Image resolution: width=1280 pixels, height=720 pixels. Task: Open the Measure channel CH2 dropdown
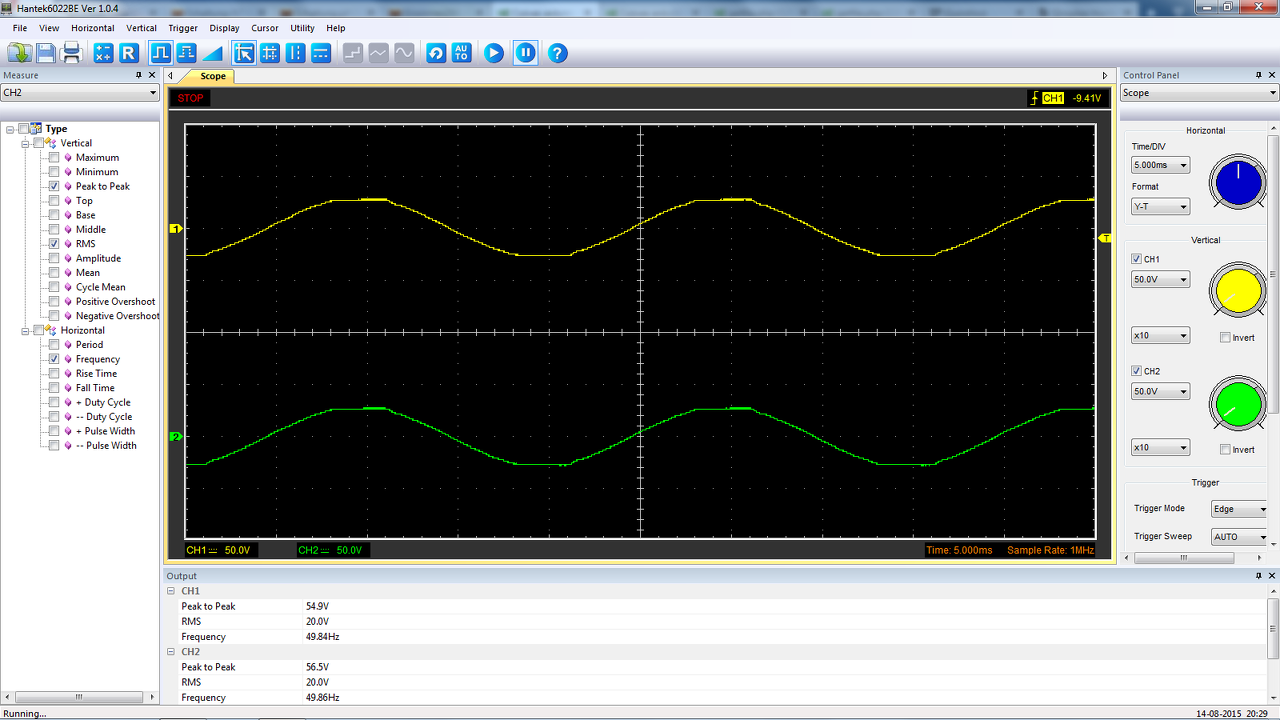click(80, 93)
